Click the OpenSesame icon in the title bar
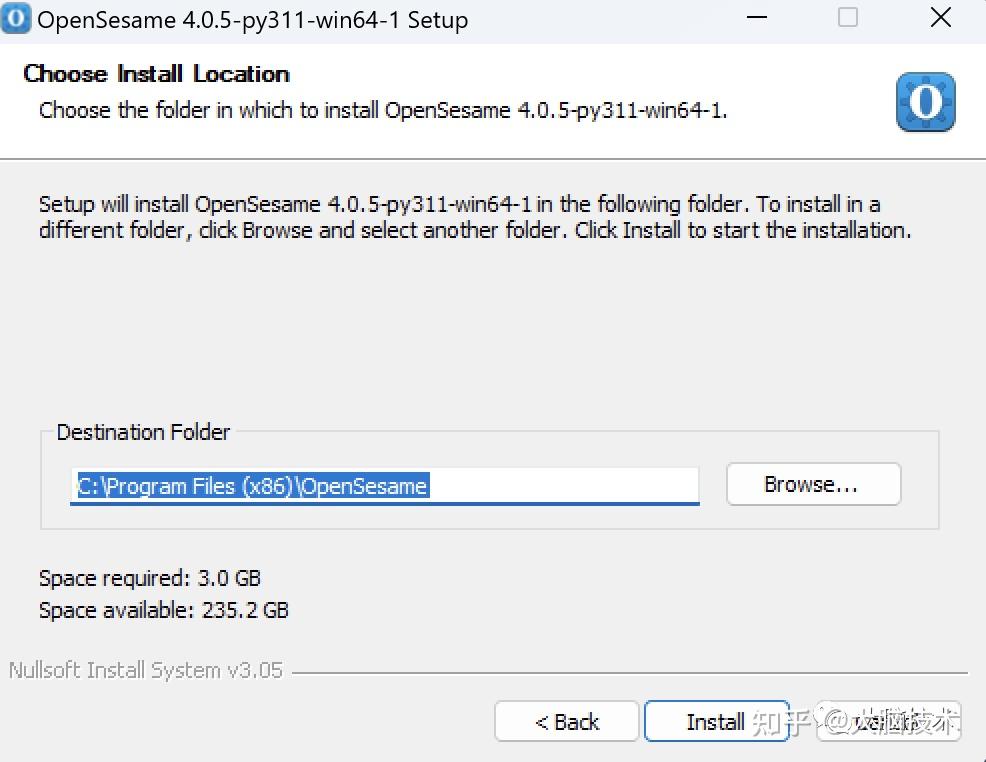 [17, 19]
